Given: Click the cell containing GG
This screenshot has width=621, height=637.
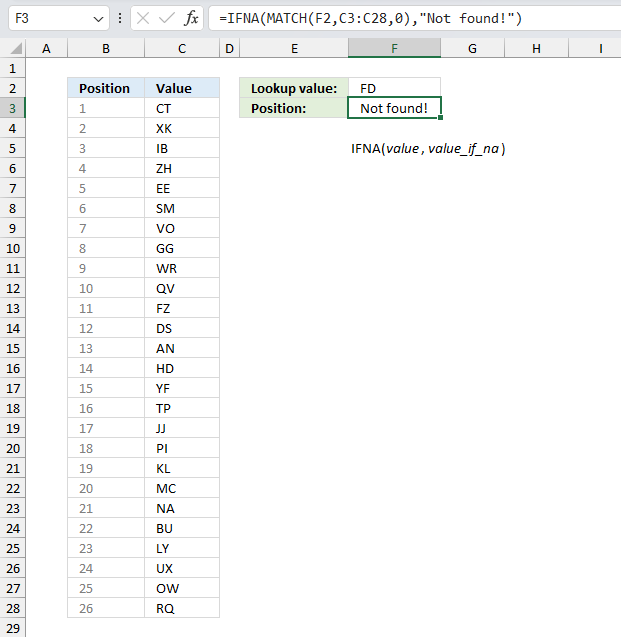Looking at the screenshot, I should pos(182,248).
